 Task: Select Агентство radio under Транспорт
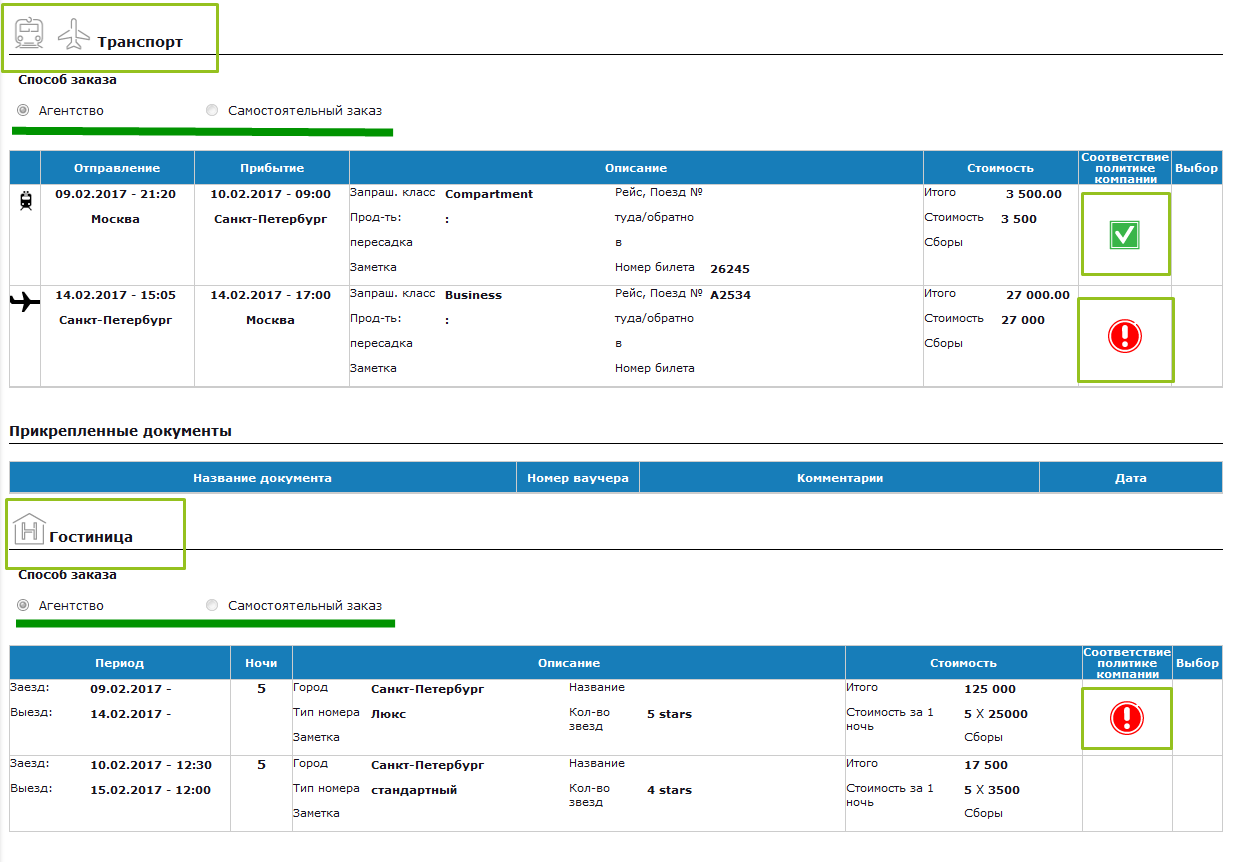coord(23,111)
